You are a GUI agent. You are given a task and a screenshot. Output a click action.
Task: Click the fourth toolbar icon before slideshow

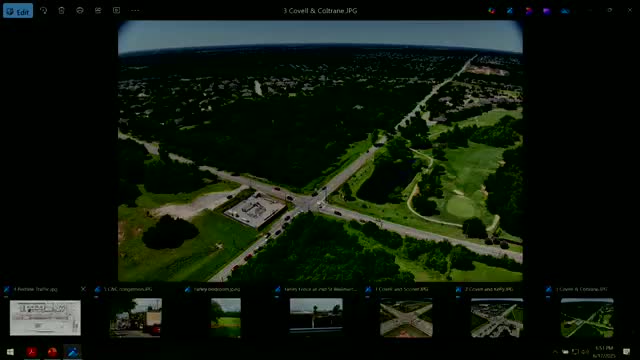coord(98,11)
